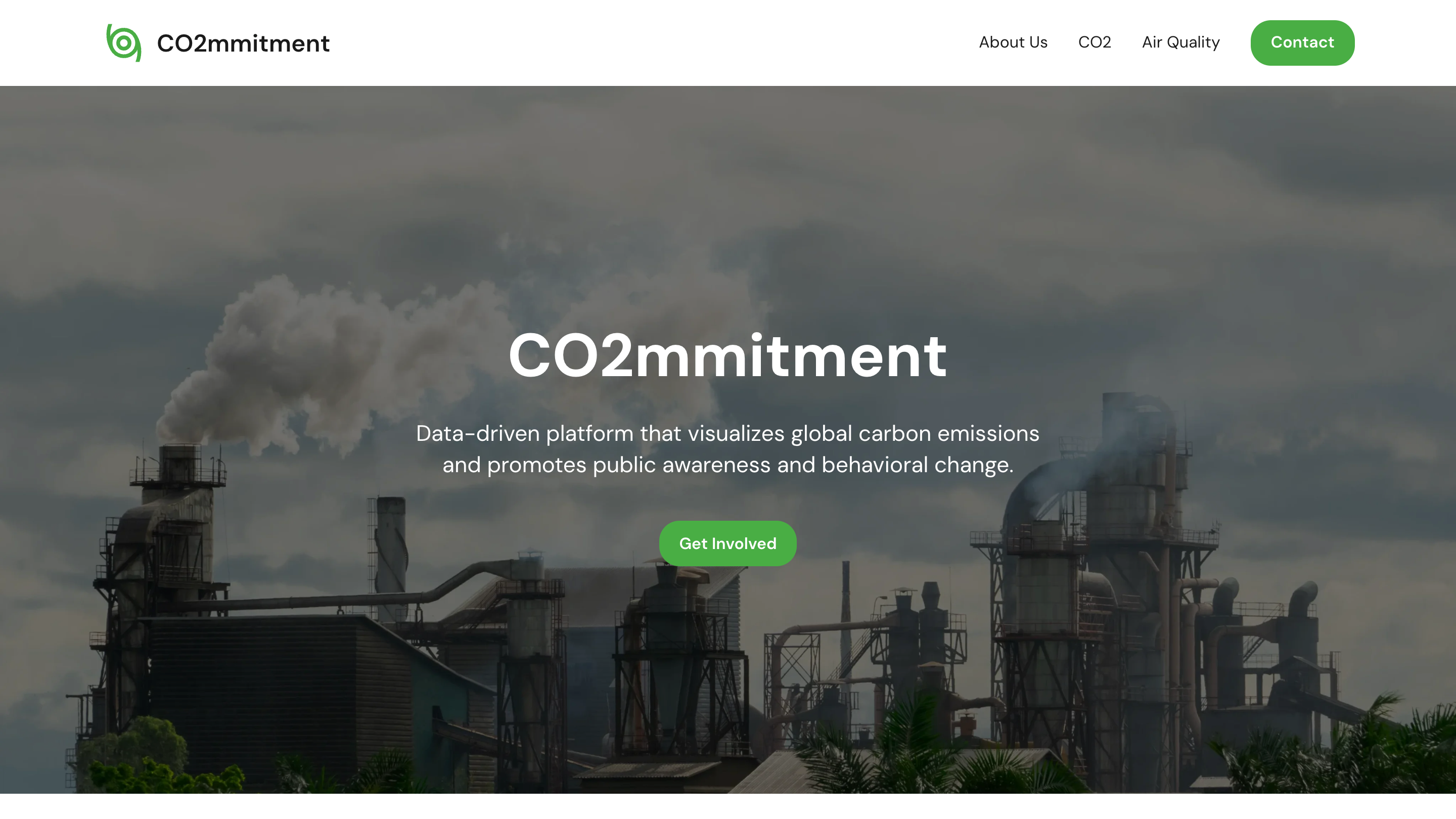Viewport: 1456px width, 819px height.
Task: Click the line 'and promotes public awareness and behavioral change.'
Action: click(727, 465)
